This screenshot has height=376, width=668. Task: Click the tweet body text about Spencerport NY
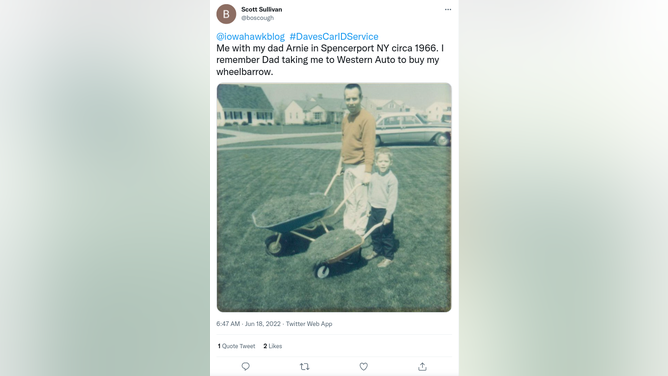(330, 60)
